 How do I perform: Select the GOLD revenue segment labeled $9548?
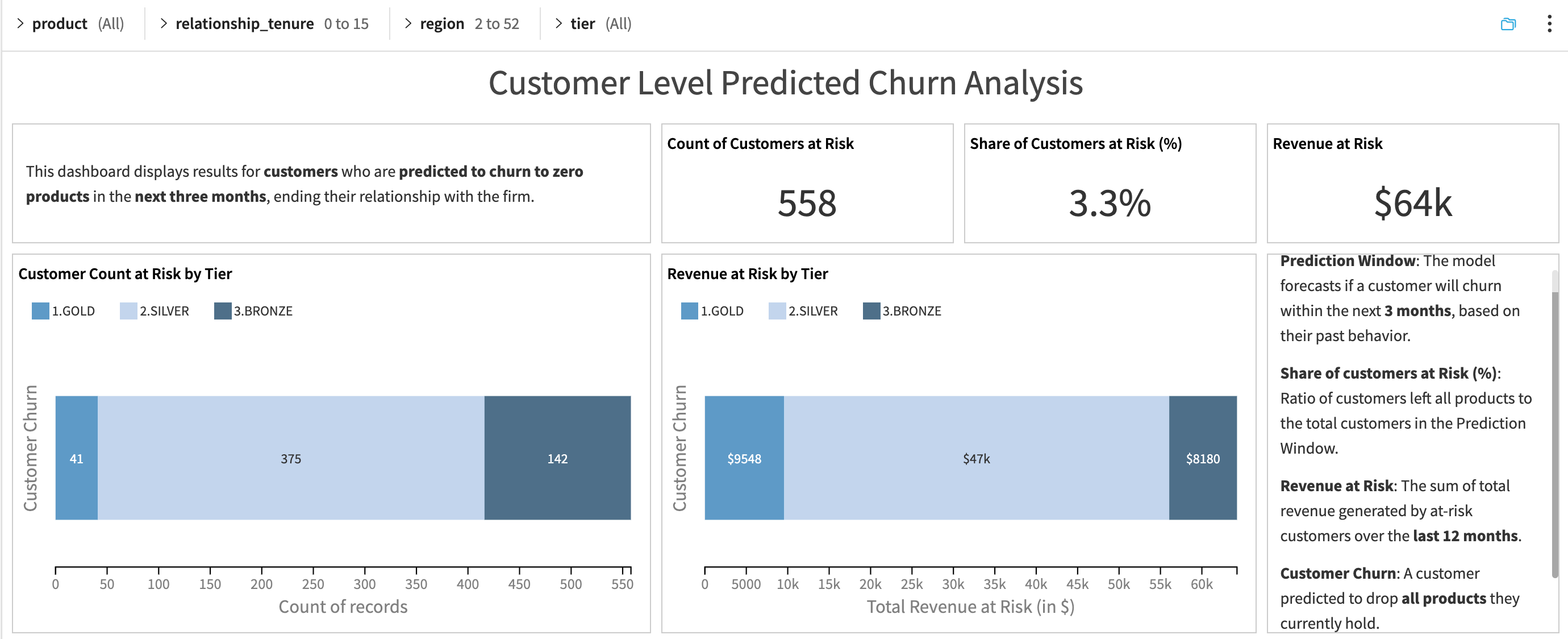744,459
